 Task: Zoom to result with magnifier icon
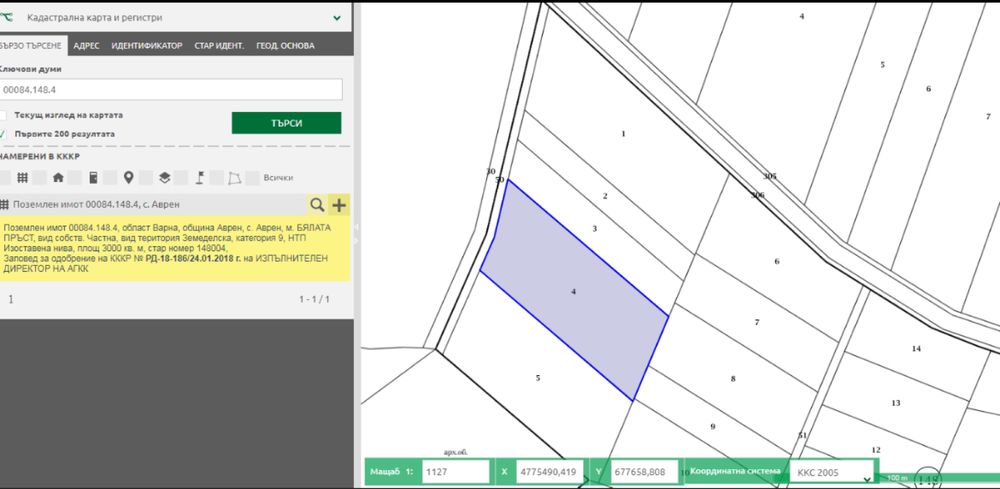317,205
